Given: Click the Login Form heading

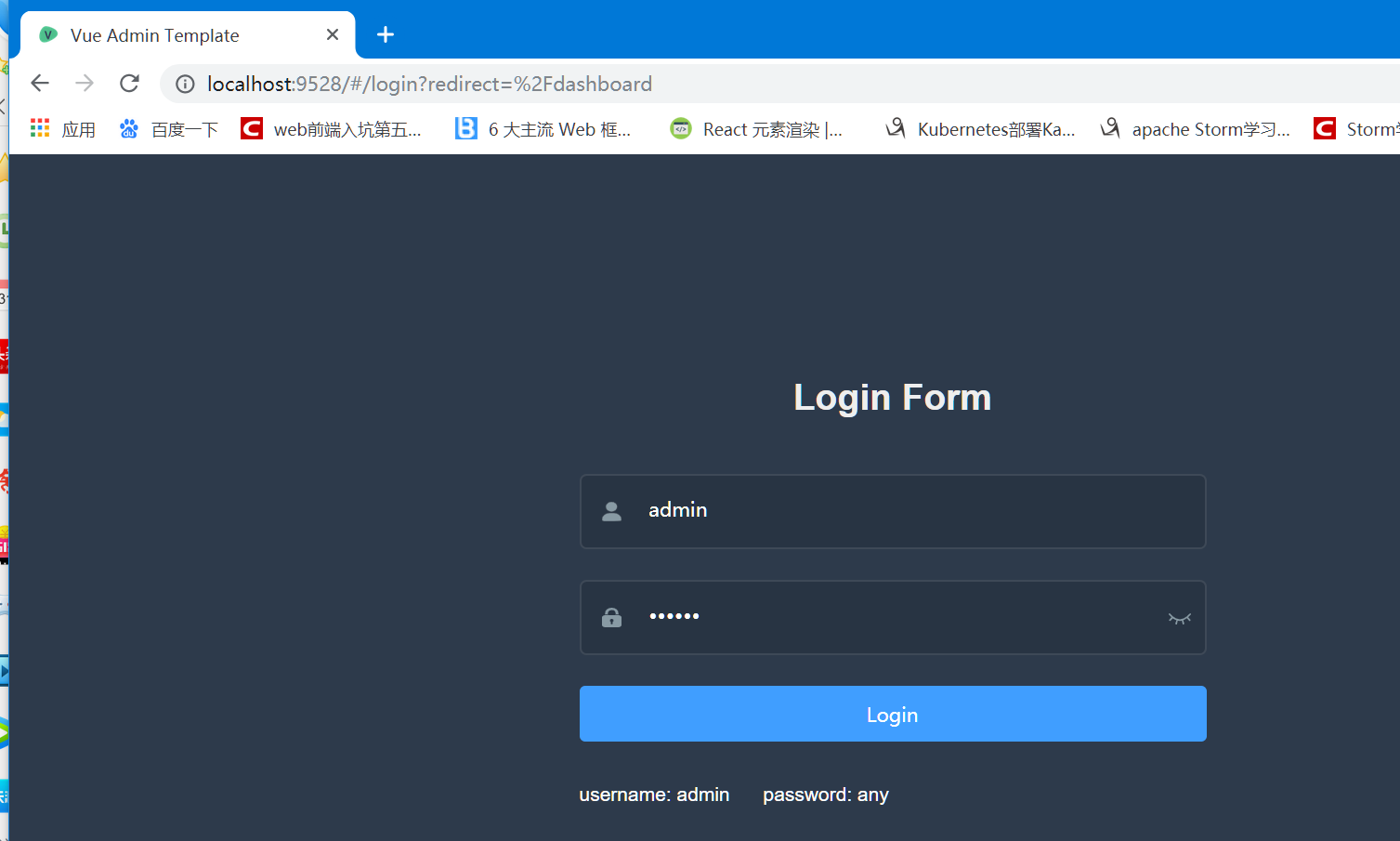Looking at the screenshot, I should [x=893, y=398].
